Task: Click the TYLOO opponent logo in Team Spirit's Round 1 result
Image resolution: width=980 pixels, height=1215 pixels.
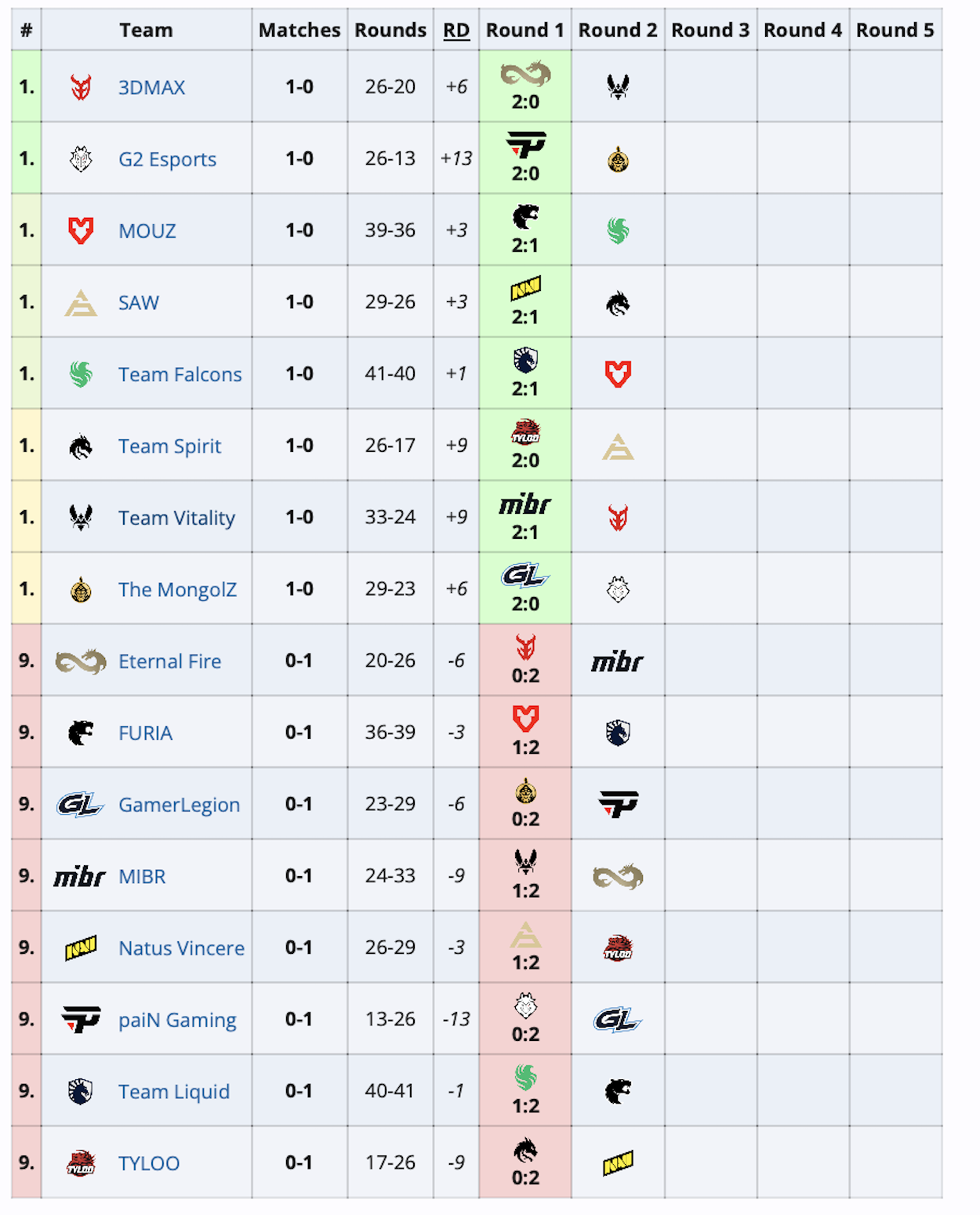Action: 525,432
